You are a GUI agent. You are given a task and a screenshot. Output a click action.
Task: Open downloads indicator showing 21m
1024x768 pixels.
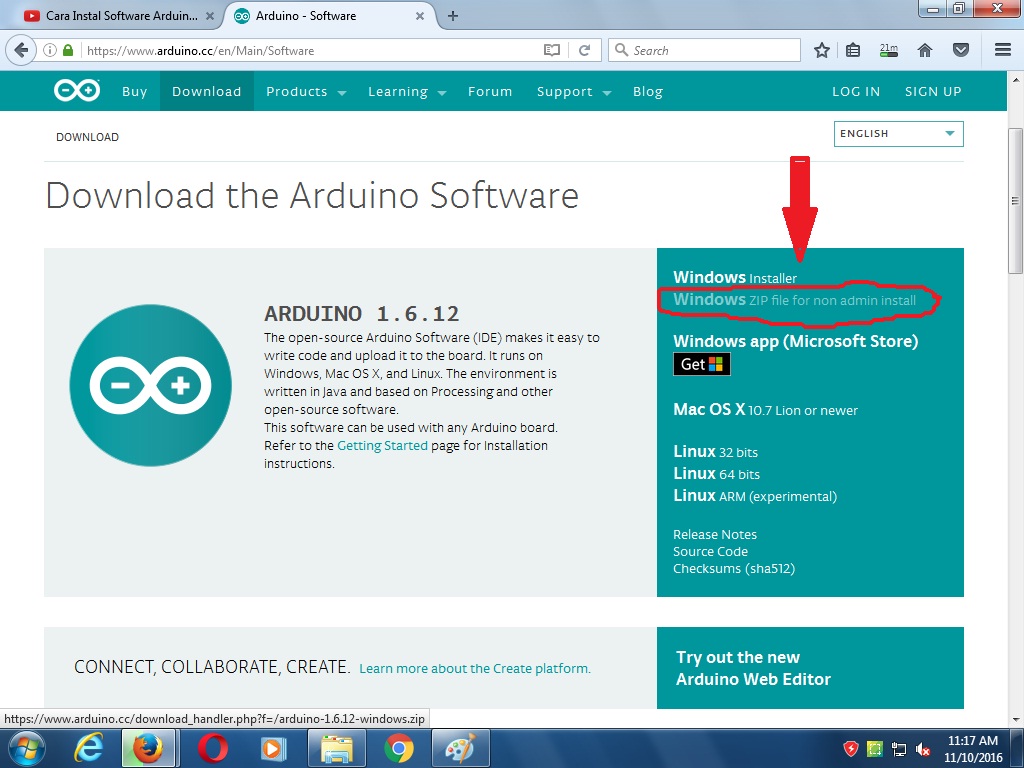coord(889,50)
